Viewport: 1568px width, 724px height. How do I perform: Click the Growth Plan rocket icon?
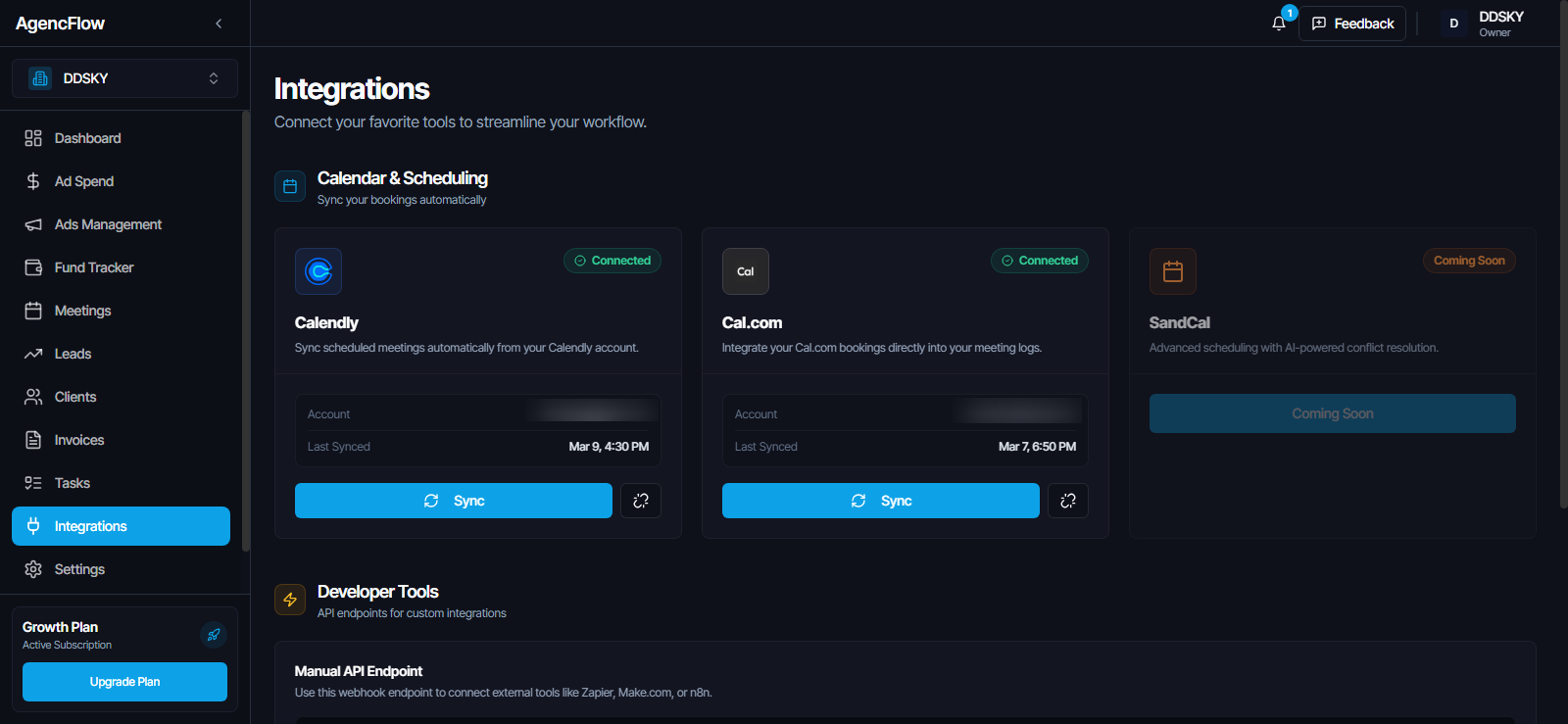[x=214, y=635]
